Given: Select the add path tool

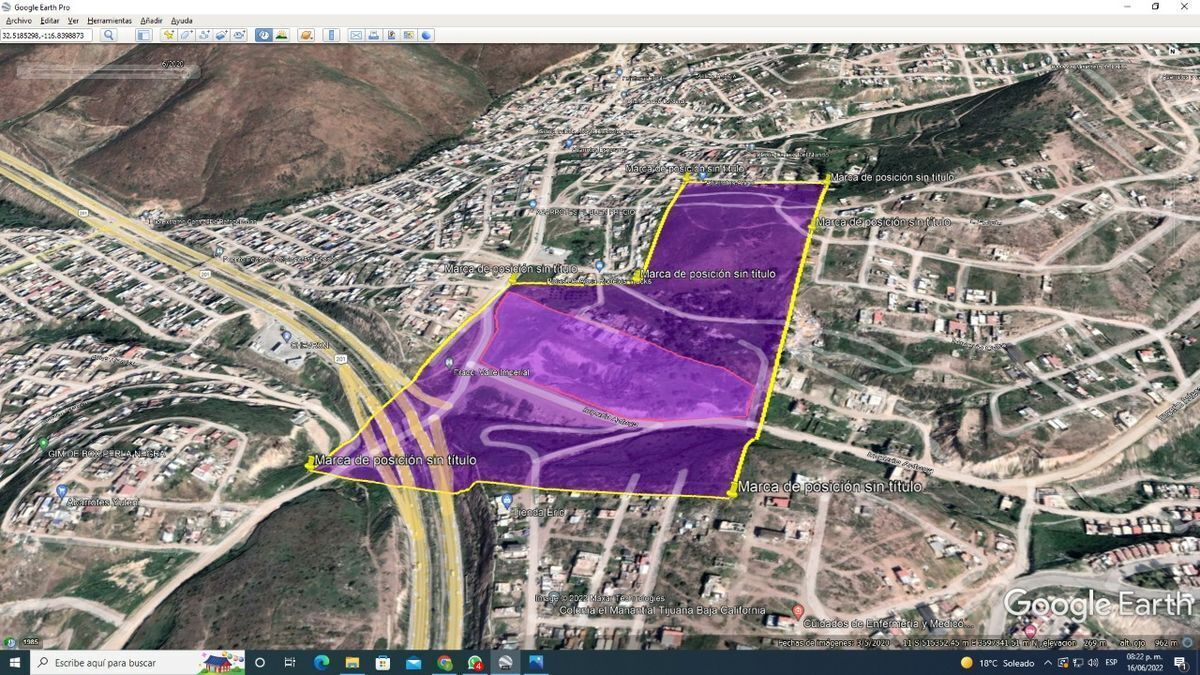Looking at the screenshot, I should tap(204, 35).
